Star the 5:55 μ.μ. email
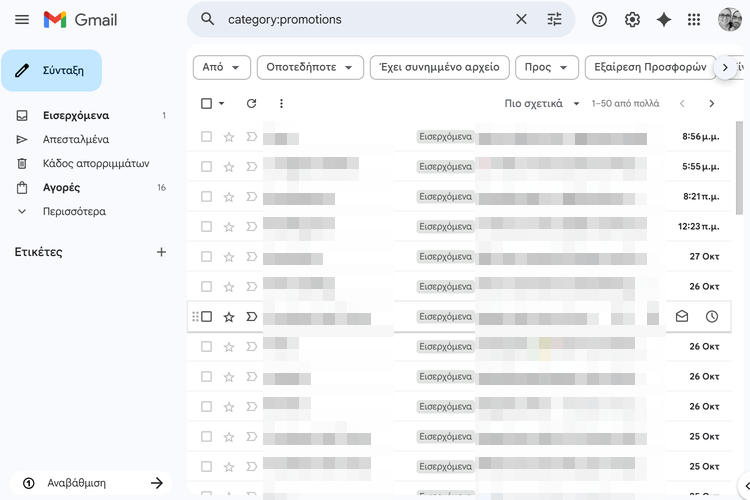Image resolution: width=750 pixels, height=500 pixels. 229,167
